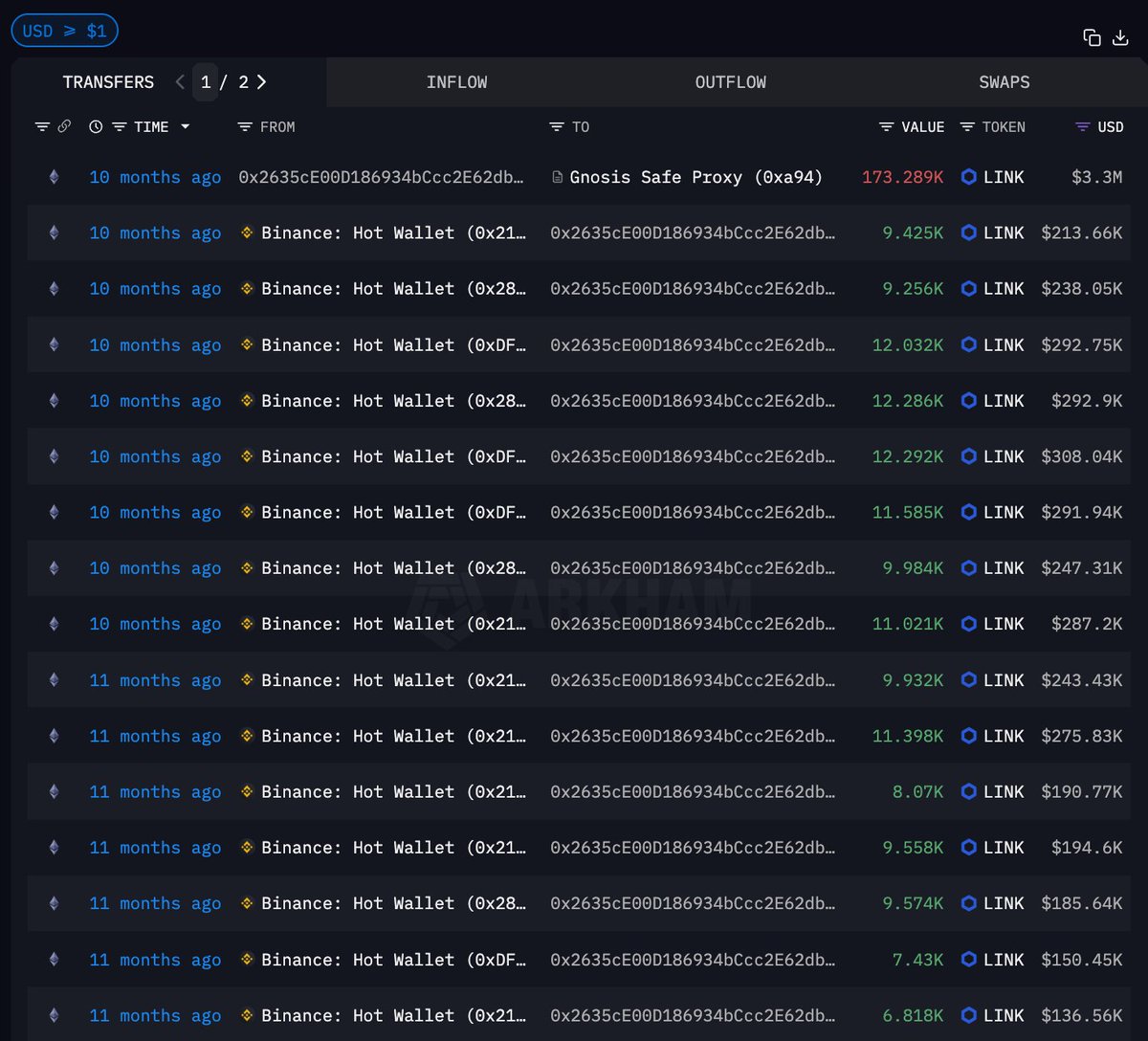
Task: Open the TIME column filter
Action: coord(119,126)
